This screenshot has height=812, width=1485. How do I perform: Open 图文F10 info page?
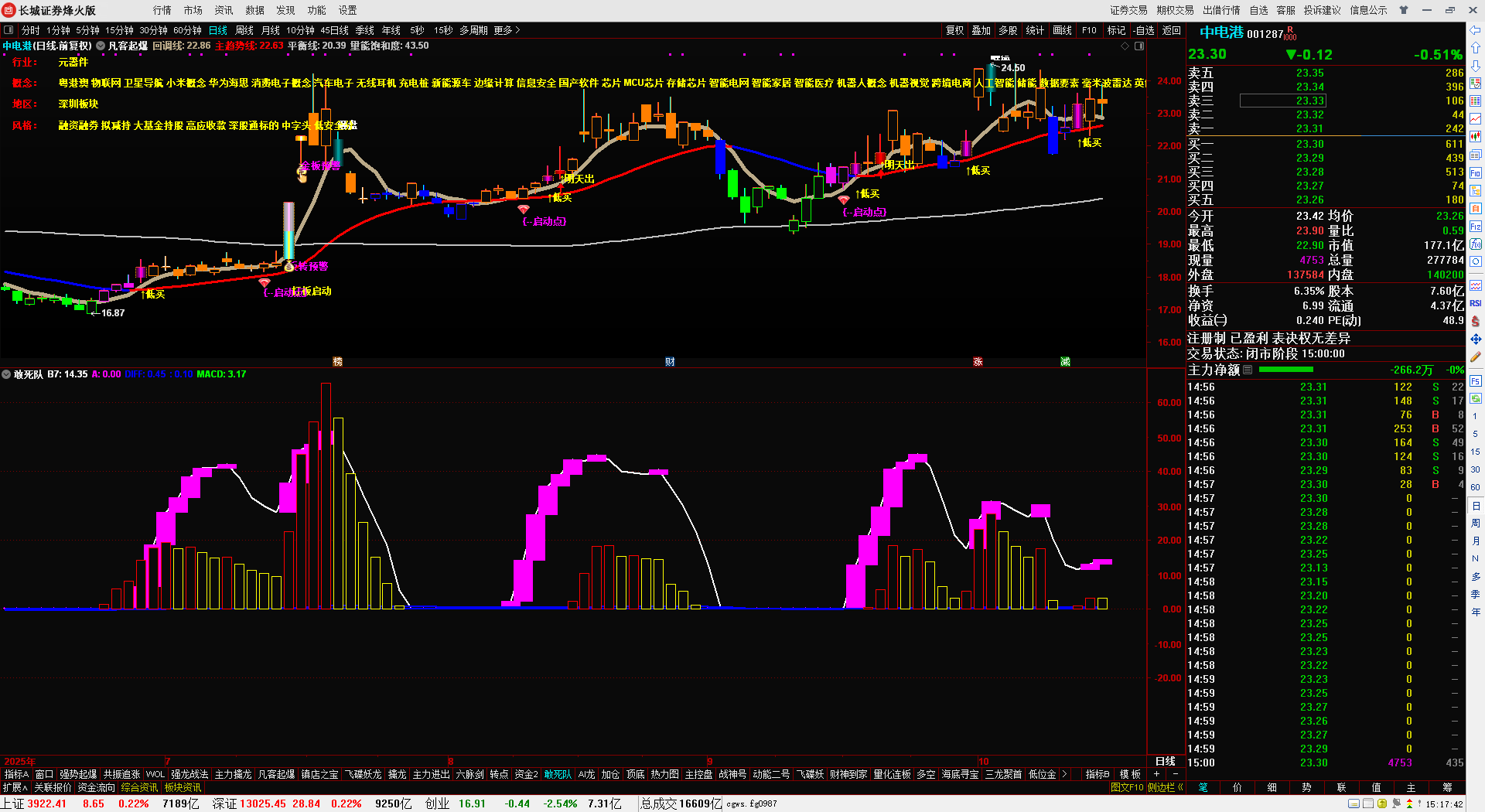(x=1127, y=787)
